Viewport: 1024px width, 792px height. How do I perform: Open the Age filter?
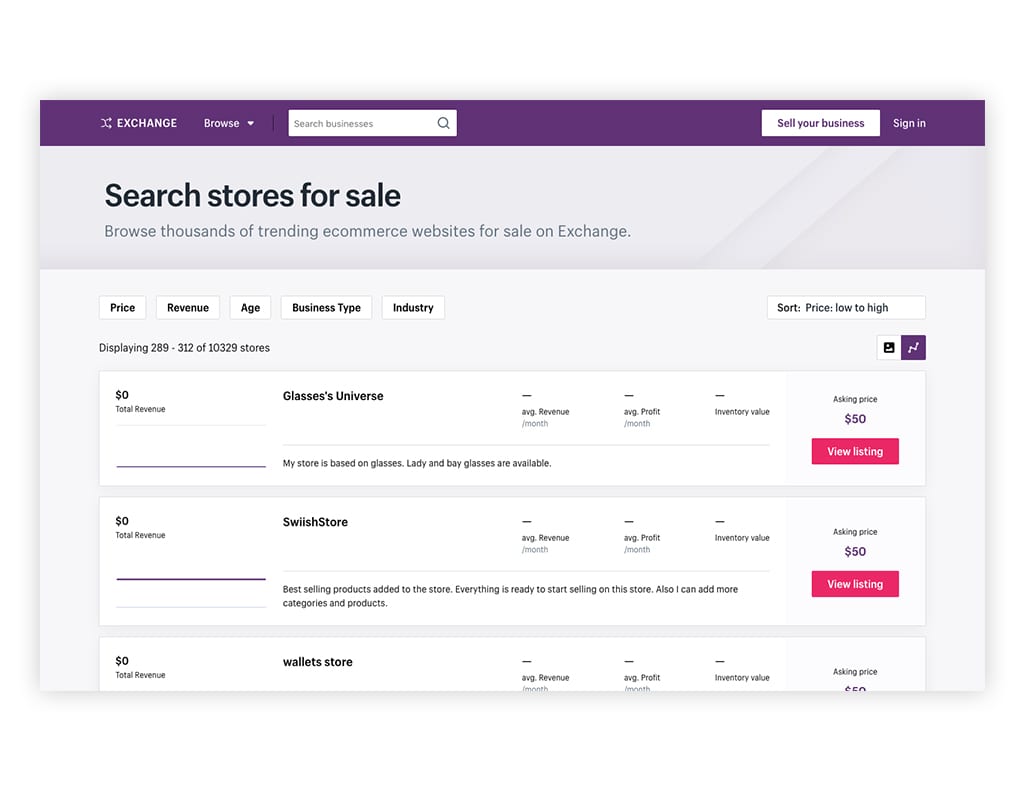(249, 307)
